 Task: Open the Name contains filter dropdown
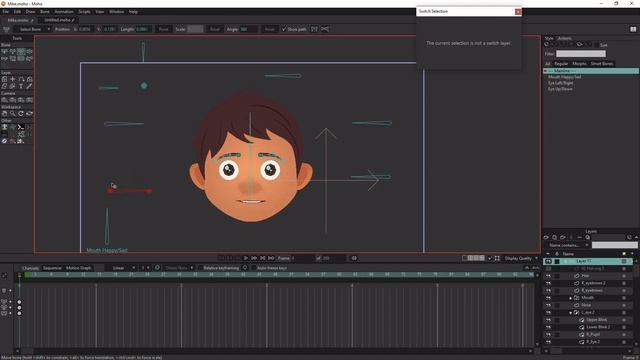coord(567,245)
